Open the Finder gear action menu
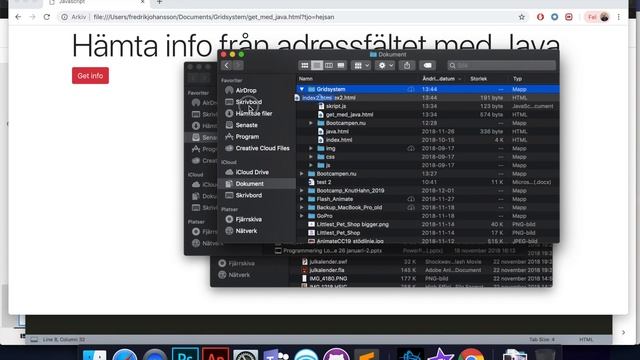640x360 pixels. click(385, 65)
